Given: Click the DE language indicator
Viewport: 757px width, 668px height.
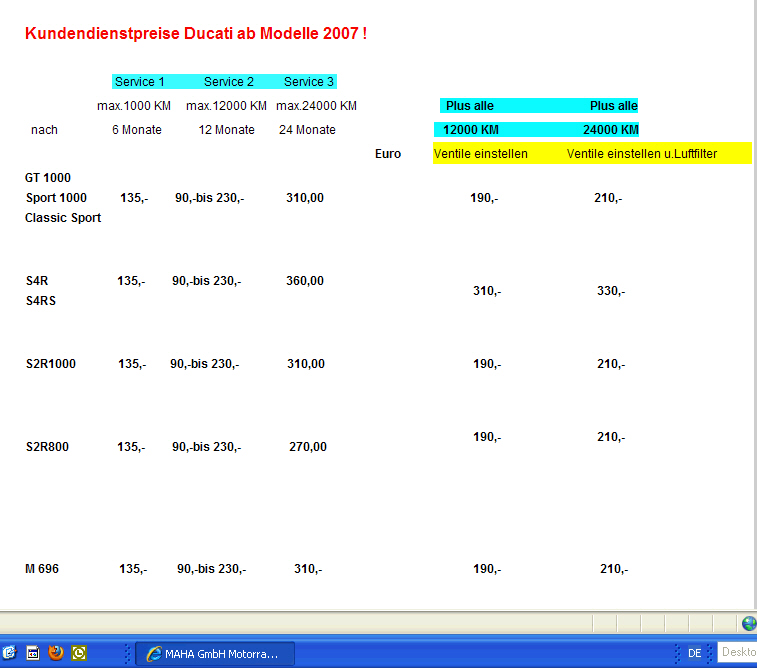Looking at the screenshot, I should point(694,654).
